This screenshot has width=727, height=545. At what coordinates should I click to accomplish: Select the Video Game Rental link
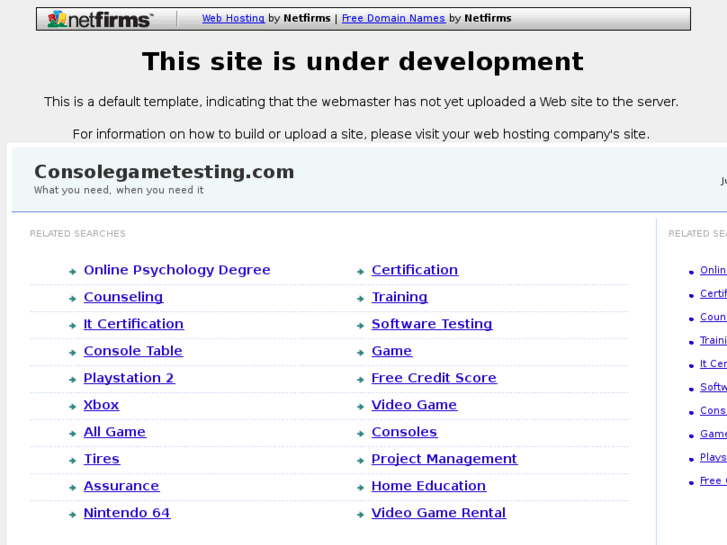(439, 513)
